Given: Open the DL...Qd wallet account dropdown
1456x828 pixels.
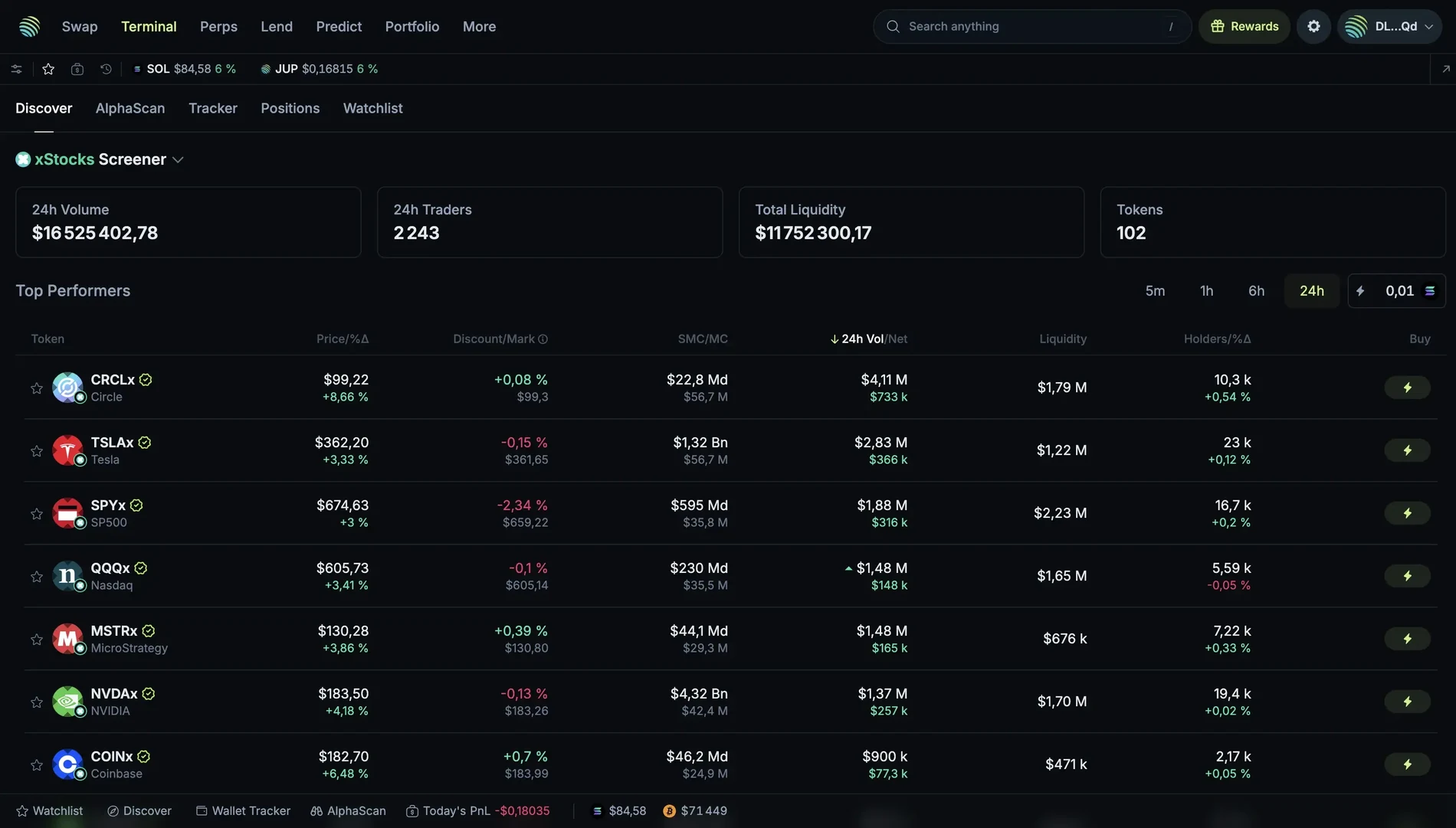Looking at the screenshot, I should click(1390, 26).
